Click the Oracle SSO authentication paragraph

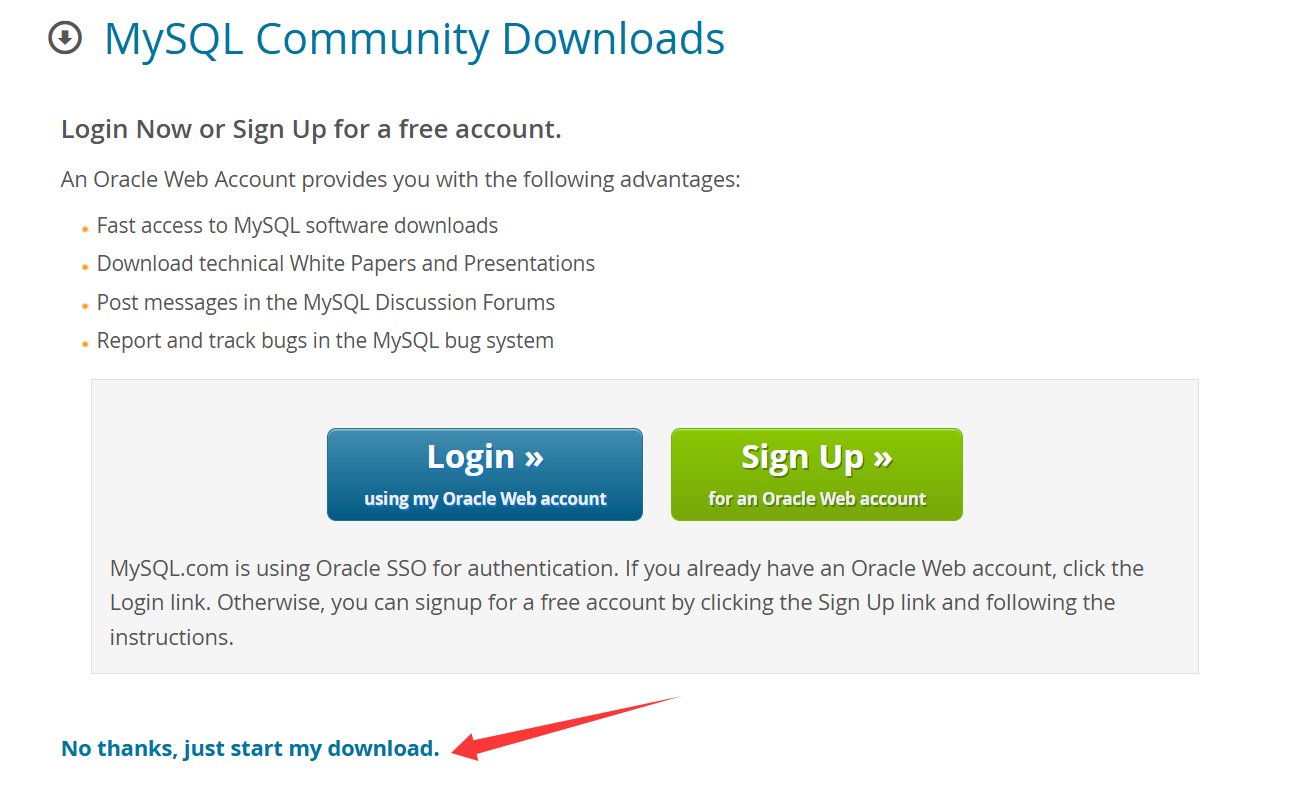[x=627, y=603]
